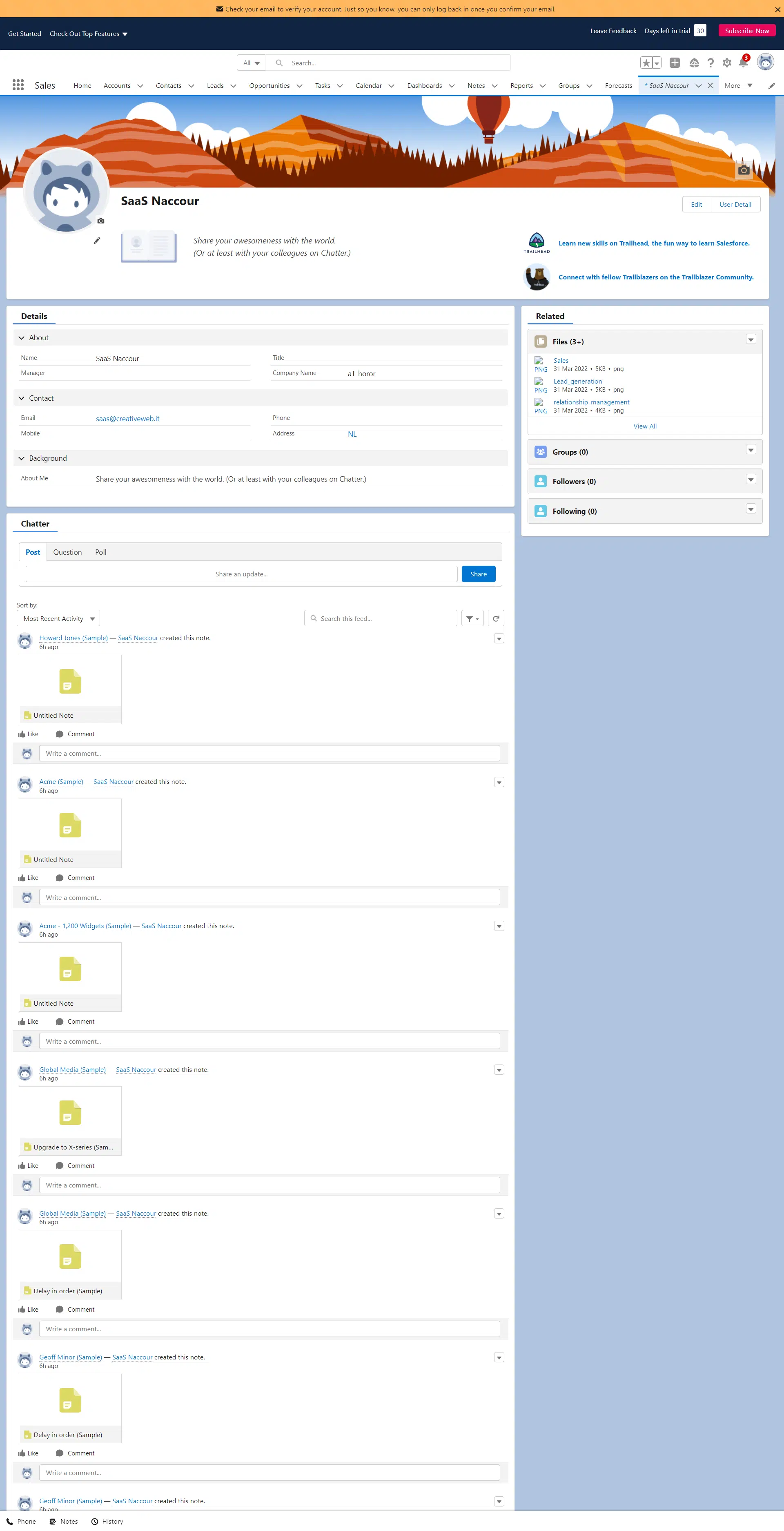
Task: Open the feed filter icon
Action: 472,618
